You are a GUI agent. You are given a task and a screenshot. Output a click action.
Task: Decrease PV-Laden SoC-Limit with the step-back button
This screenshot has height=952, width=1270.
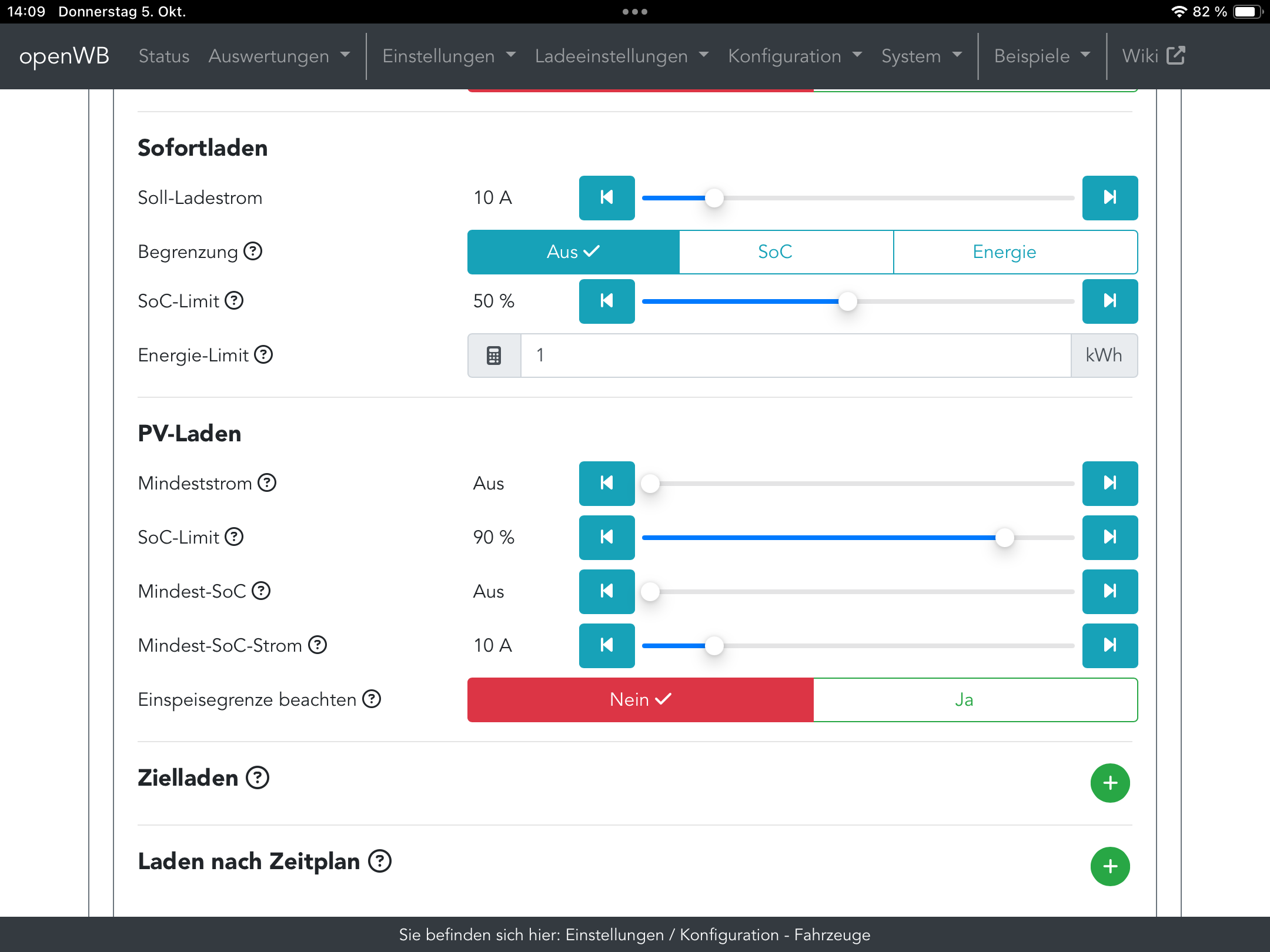tap(606, 537)
